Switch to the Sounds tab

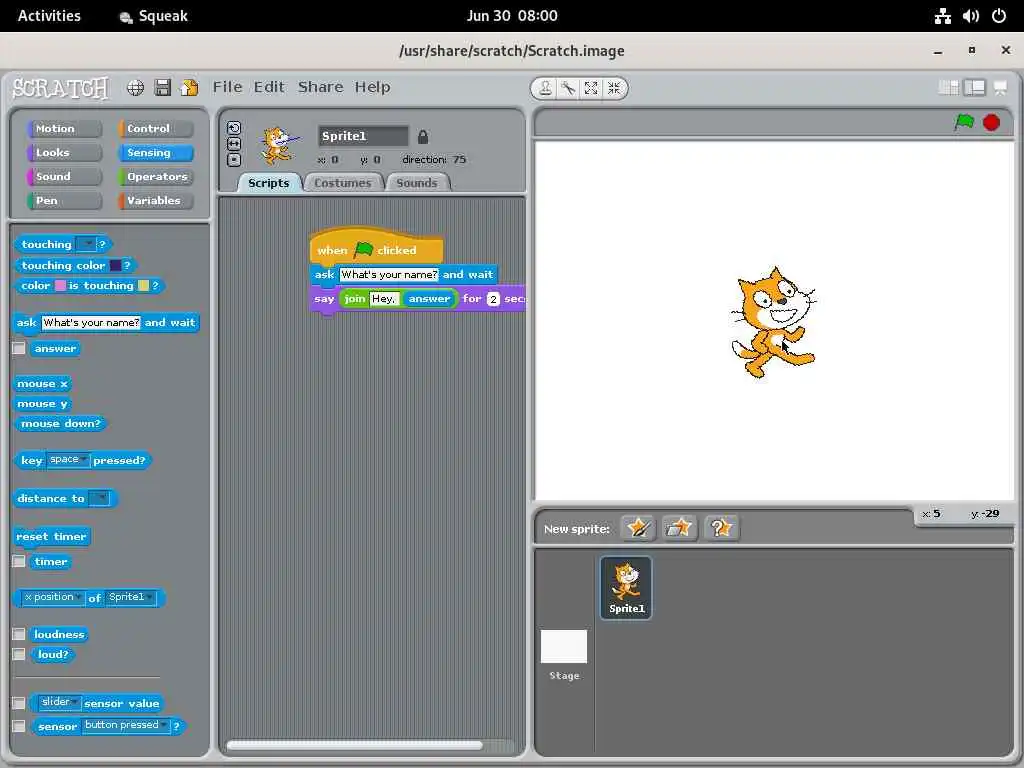tap(417, 183)
